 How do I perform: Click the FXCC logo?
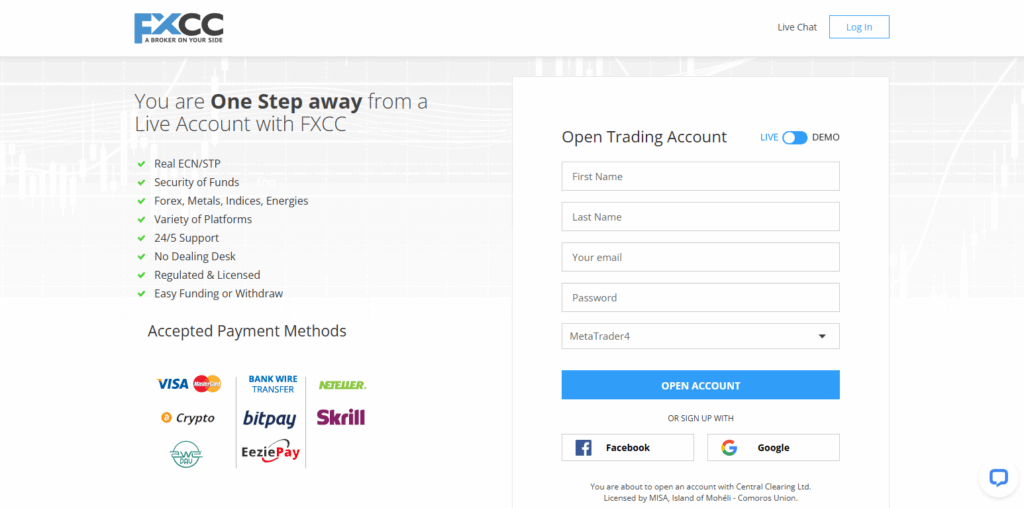pyautogui.click(x=179, y=28)
